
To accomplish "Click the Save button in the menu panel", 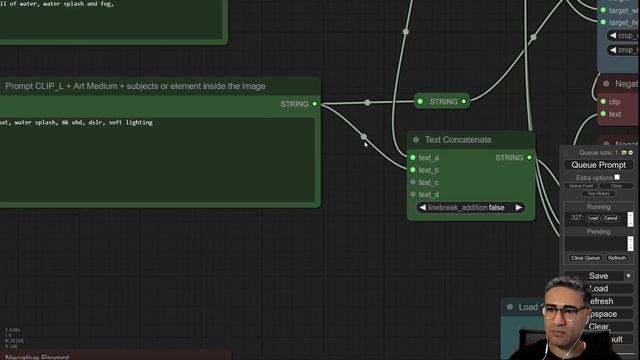I will click(595, 276).
